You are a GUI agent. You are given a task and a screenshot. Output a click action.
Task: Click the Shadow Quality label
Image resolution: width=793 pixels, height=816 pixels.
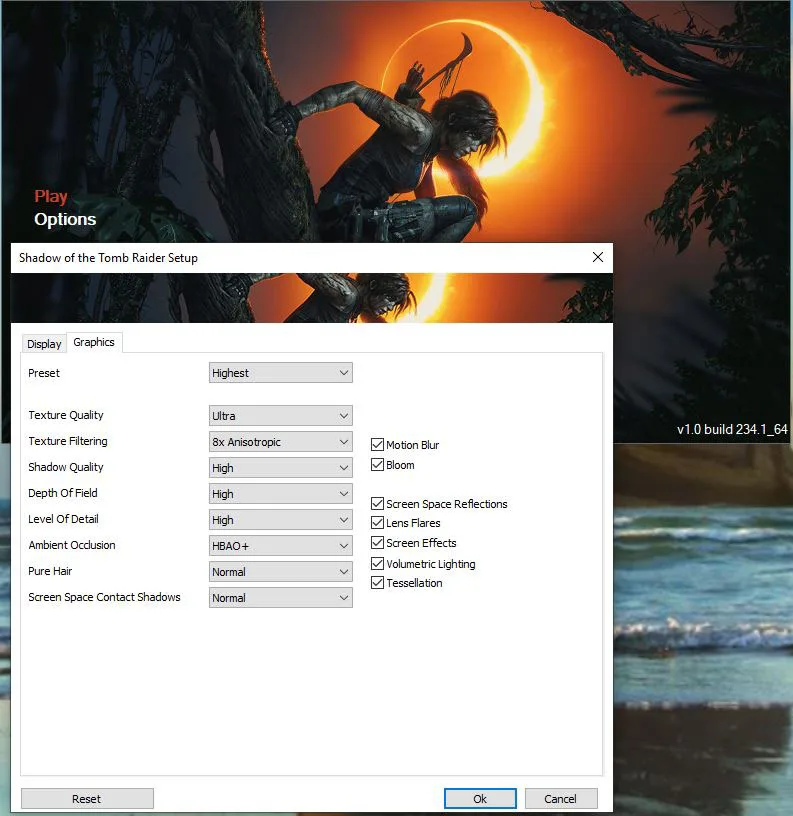[x=66, y=467]
